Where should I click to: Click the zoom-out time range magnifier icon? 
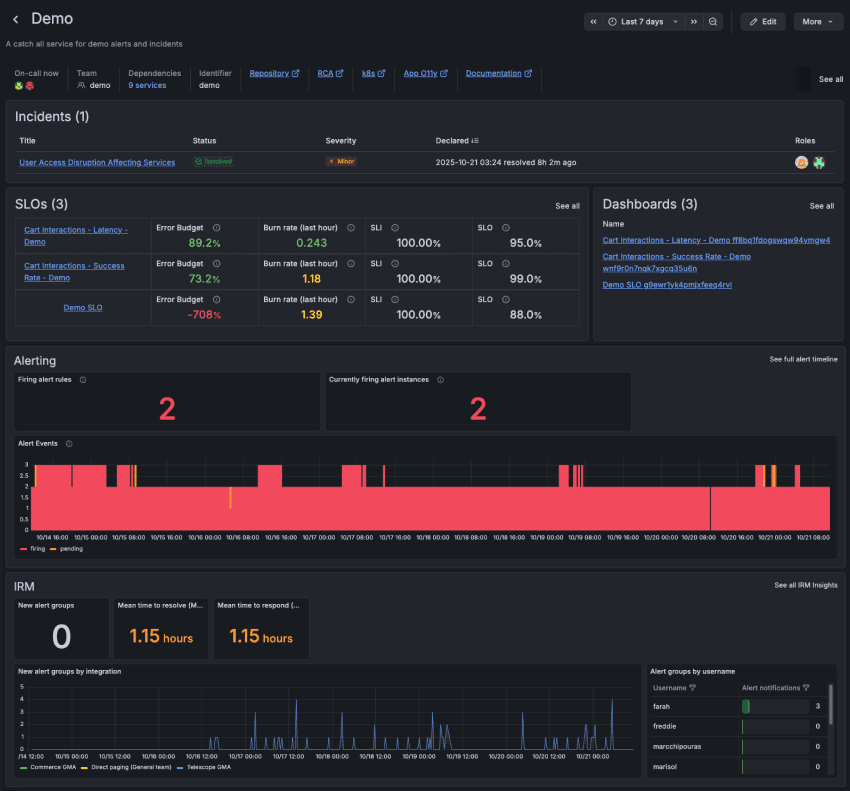coord(713,21)
